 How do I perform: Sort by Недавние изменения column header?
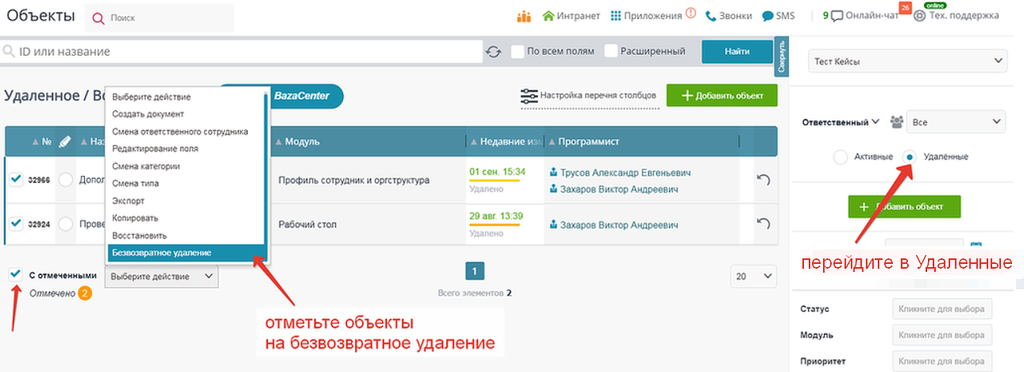click(505, 142)
